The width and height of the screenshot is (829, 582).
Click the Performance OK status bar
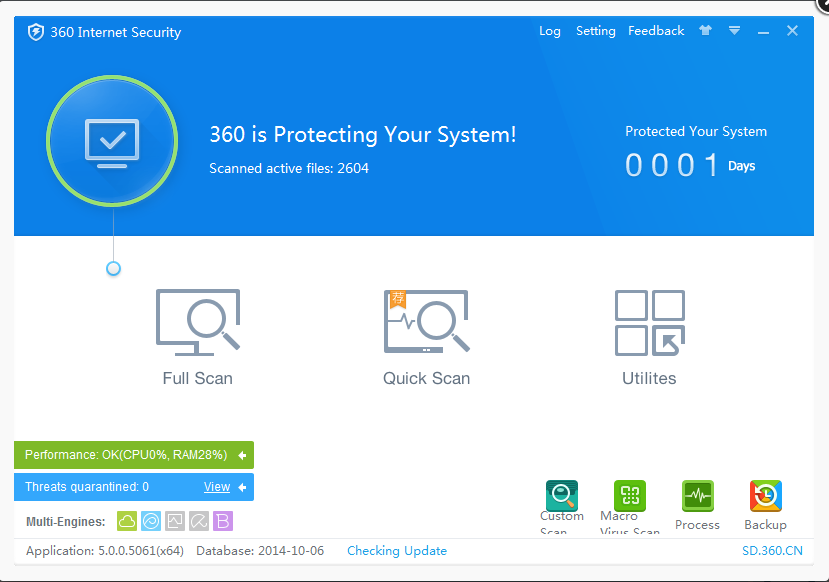click(134, 455)
